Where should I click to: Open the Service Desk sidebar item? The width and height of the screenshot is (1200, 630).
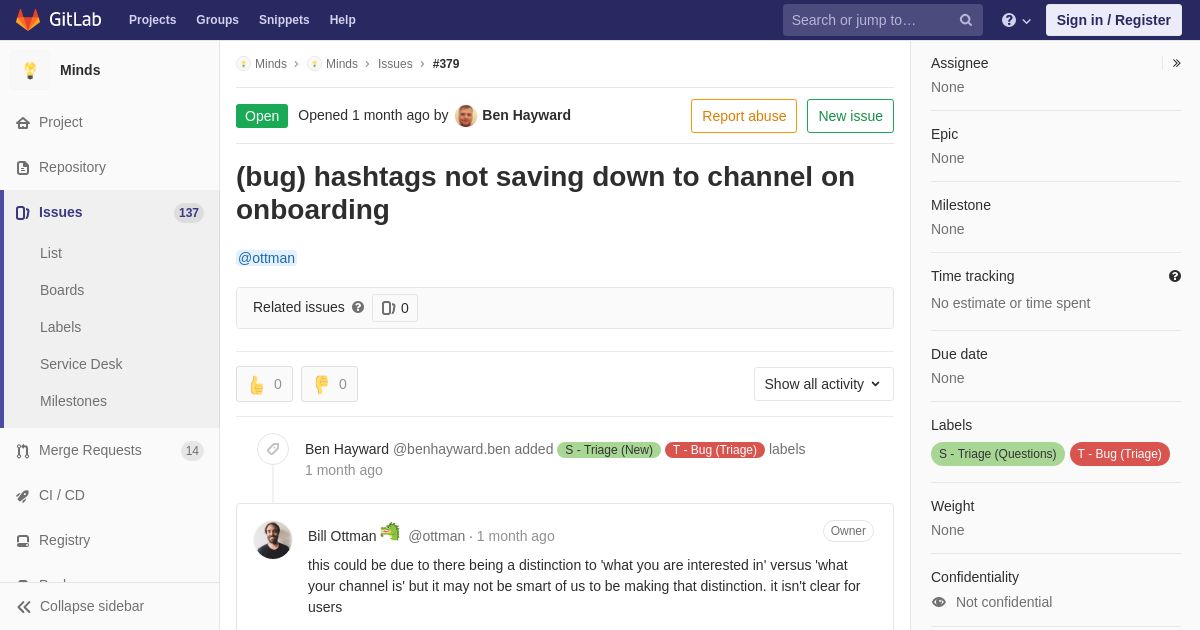(x=81, y=364)
